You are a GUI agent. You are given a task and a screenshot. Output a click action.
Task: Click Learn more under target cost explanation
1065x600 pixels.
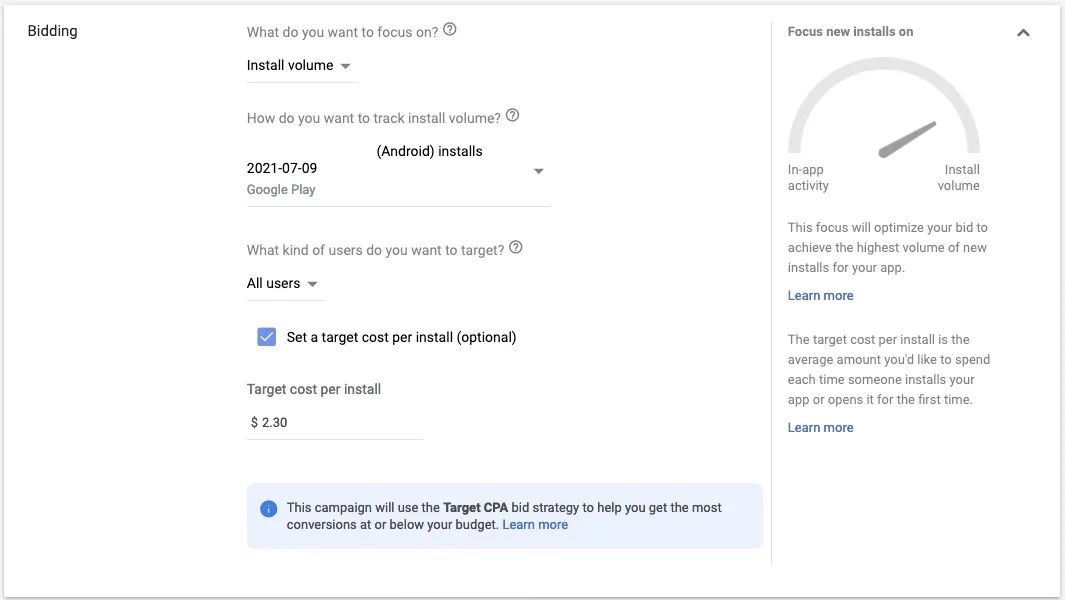(x=820, y=428)
